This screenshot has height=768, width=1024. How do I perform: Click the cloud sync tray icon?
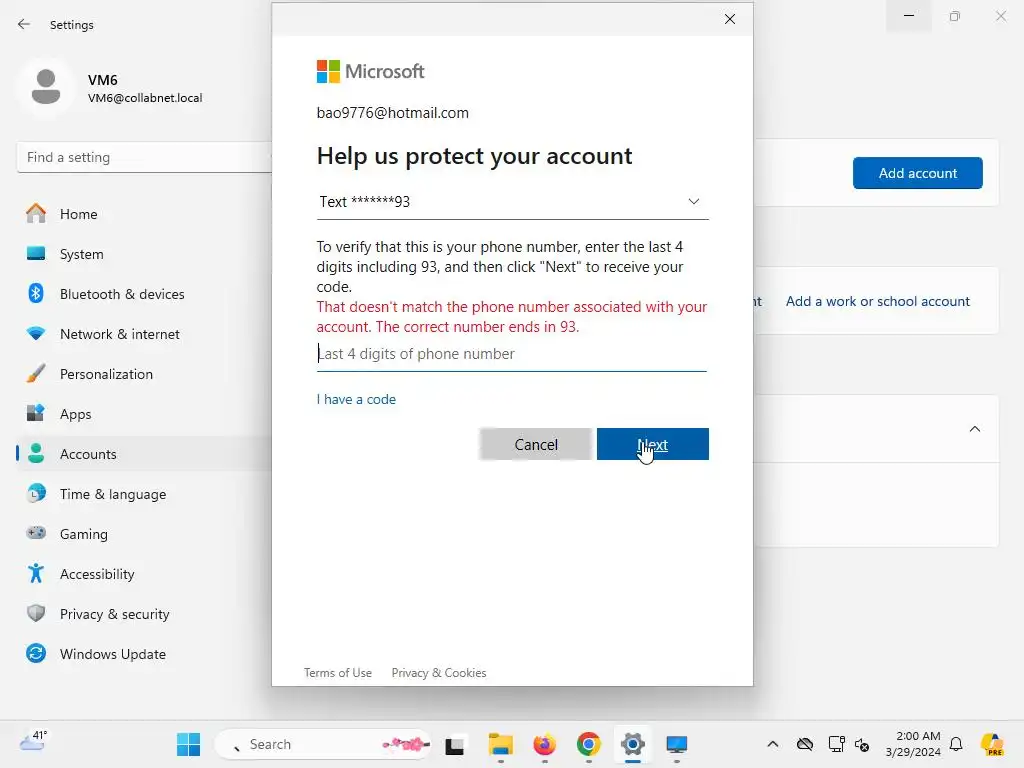pyautogui.click(x=805, y=744)
